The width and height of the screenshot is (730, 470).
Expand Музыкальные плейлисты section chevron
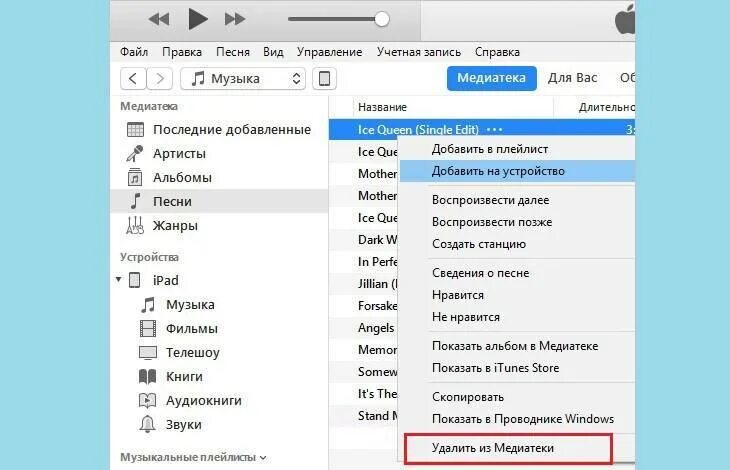pos(263,457)
